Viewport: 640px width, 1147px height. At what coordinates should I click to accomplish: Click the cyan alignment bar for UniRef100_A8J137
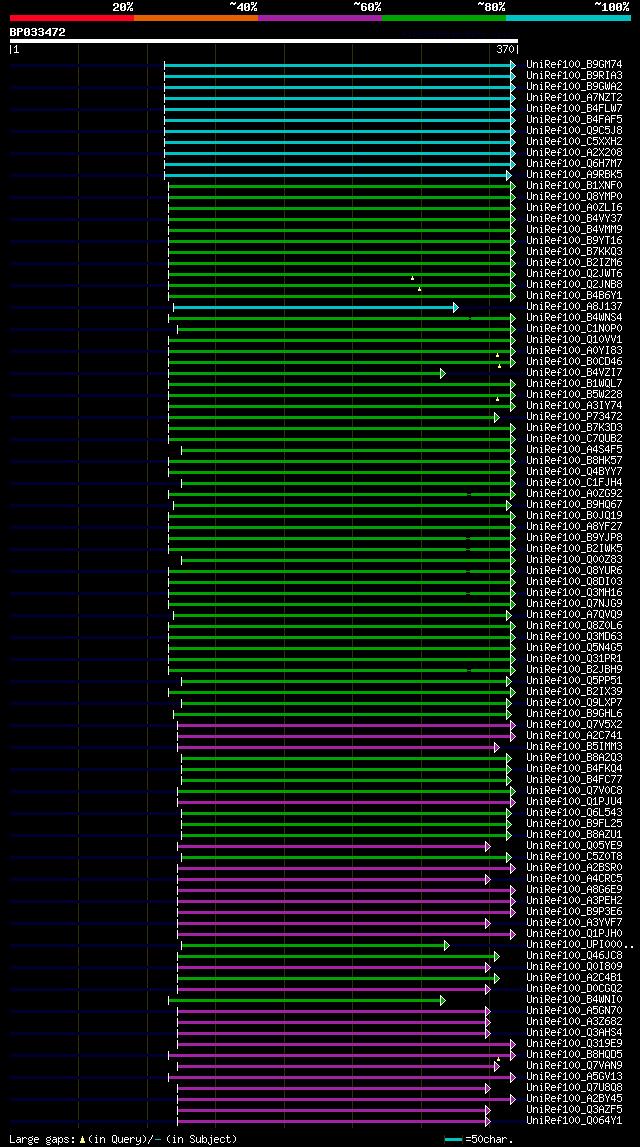coord(315,307)
